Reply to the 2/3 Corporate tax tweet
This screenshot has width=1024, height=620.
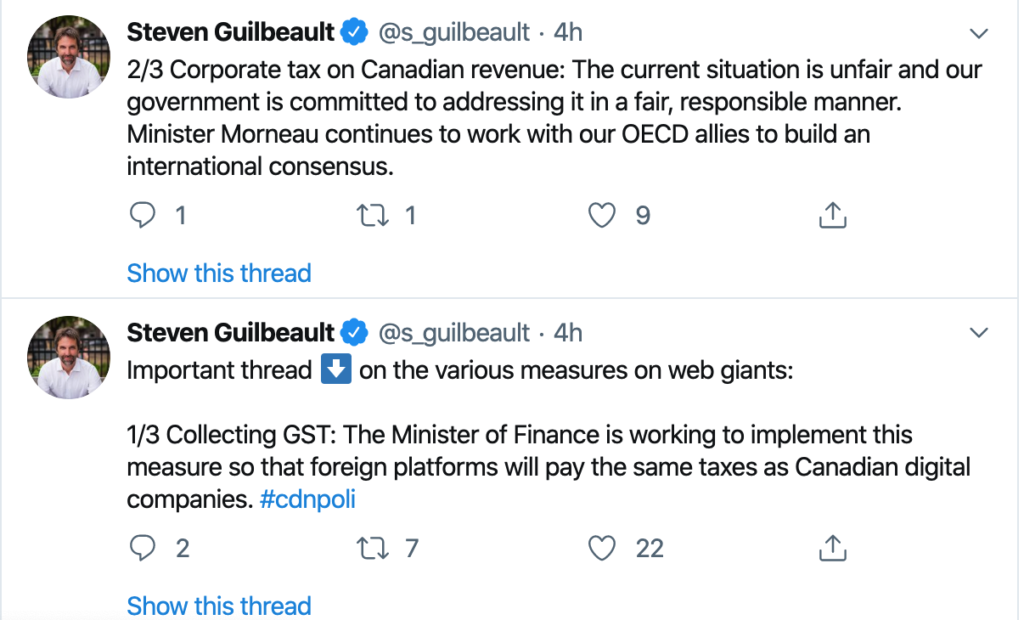[142, 215]
